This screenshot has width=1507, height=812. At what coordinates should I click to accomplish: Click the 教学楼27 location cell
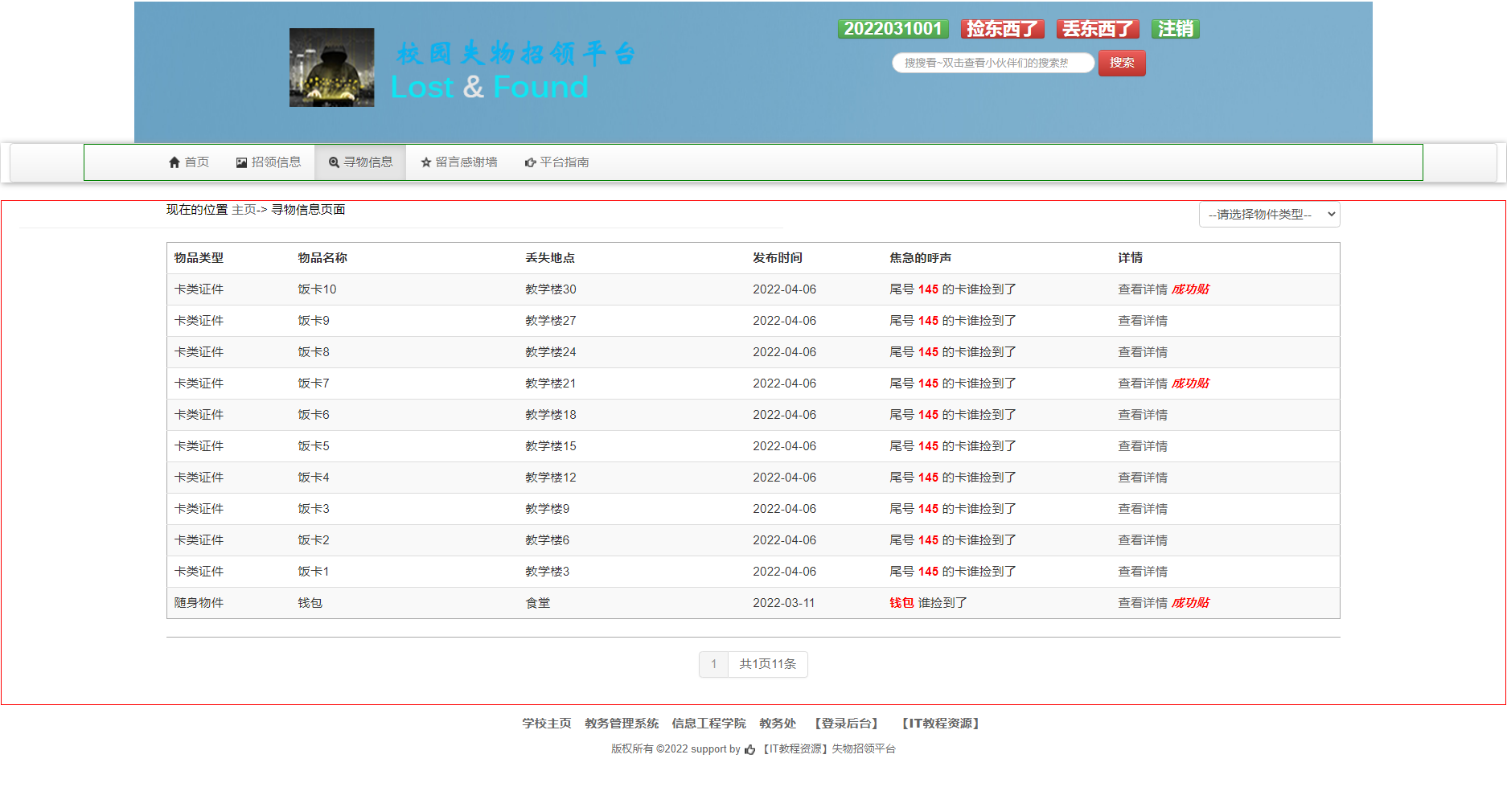point(551,321)
